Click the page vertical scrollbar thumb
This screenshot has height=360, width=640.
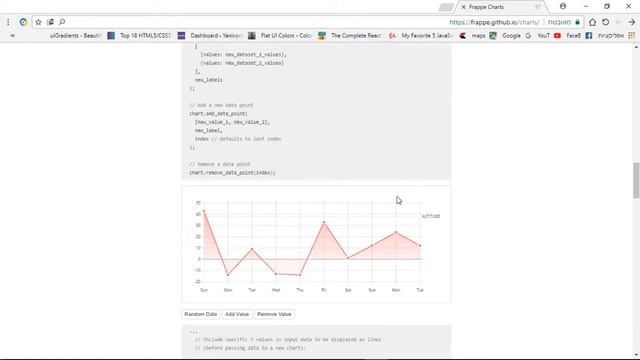point(636,180)
